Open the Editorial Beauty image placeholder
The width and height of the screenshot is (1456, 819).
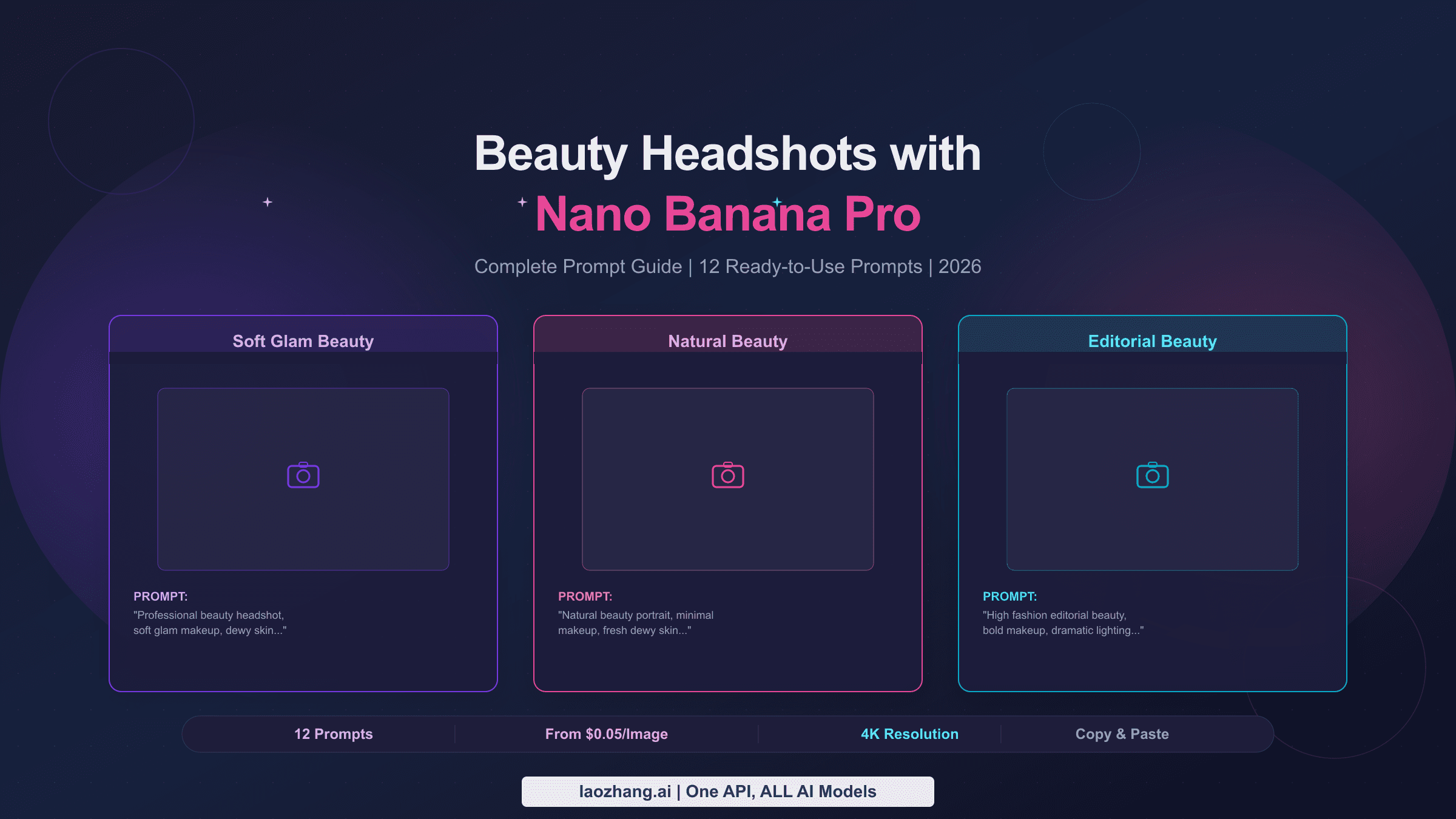pyautogui.click(x=1153, y=479)
